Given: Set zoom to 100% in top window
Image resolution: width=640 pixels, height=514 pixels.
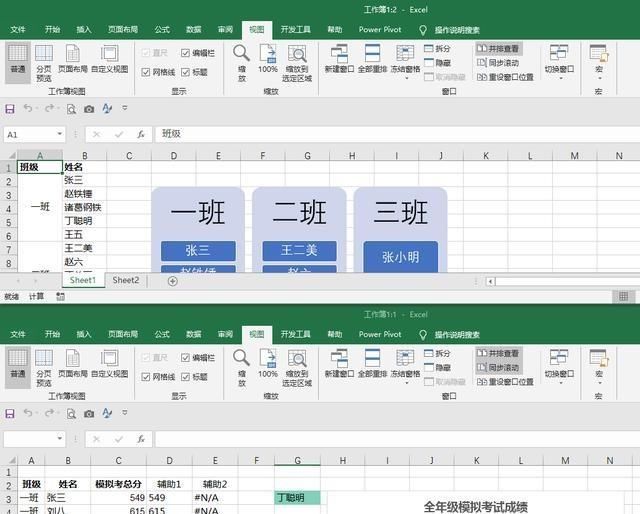Looking at the screenshot, I should pos(268,59).
